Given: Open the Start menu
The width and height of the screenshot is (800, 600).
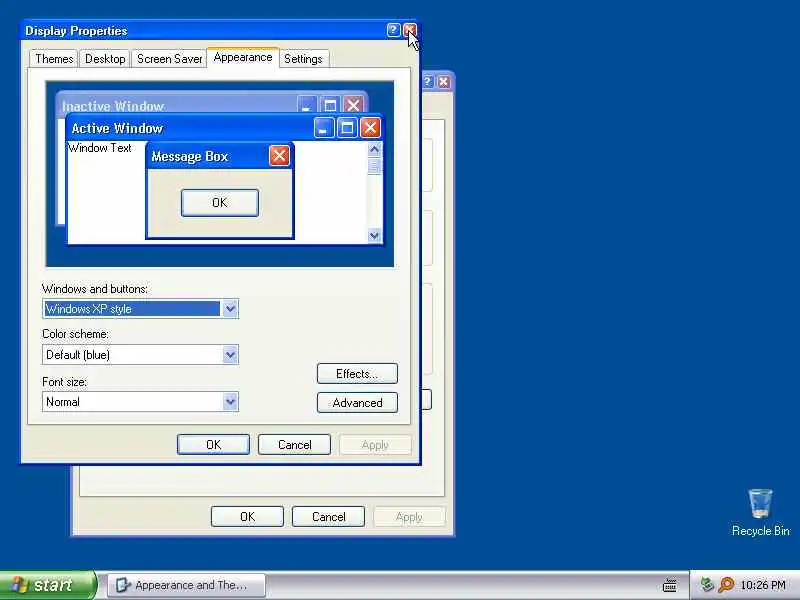Looking at the screenshot, I should pos(48,585).
